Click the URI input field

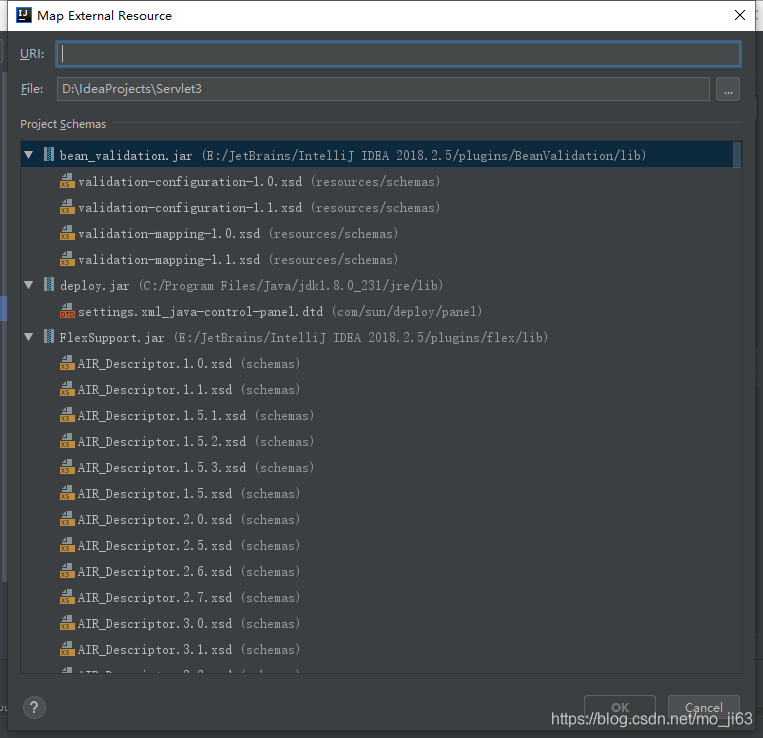point(398,54)
